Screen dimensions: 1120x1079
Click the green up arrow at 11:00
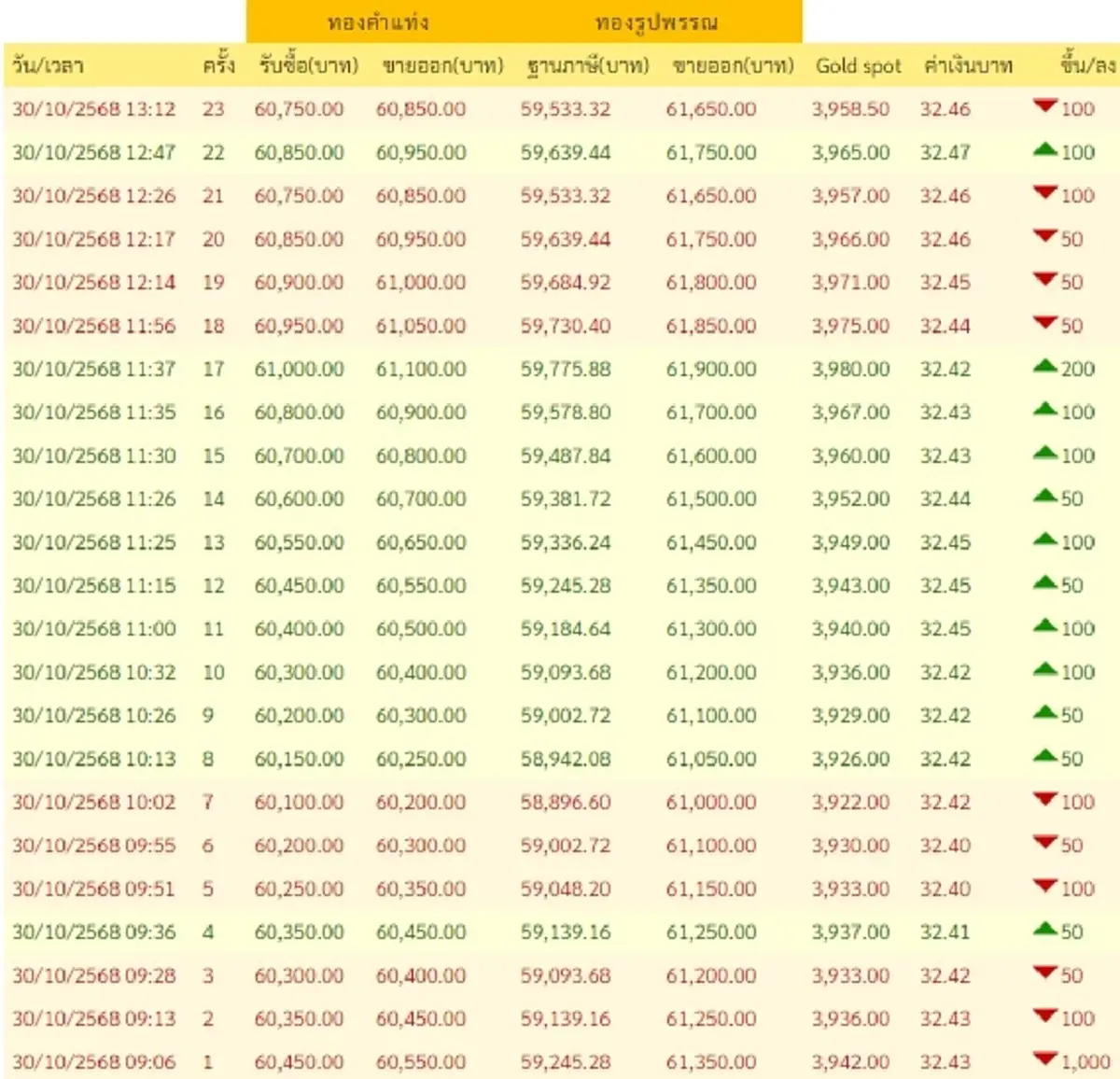pos(1045,626)
